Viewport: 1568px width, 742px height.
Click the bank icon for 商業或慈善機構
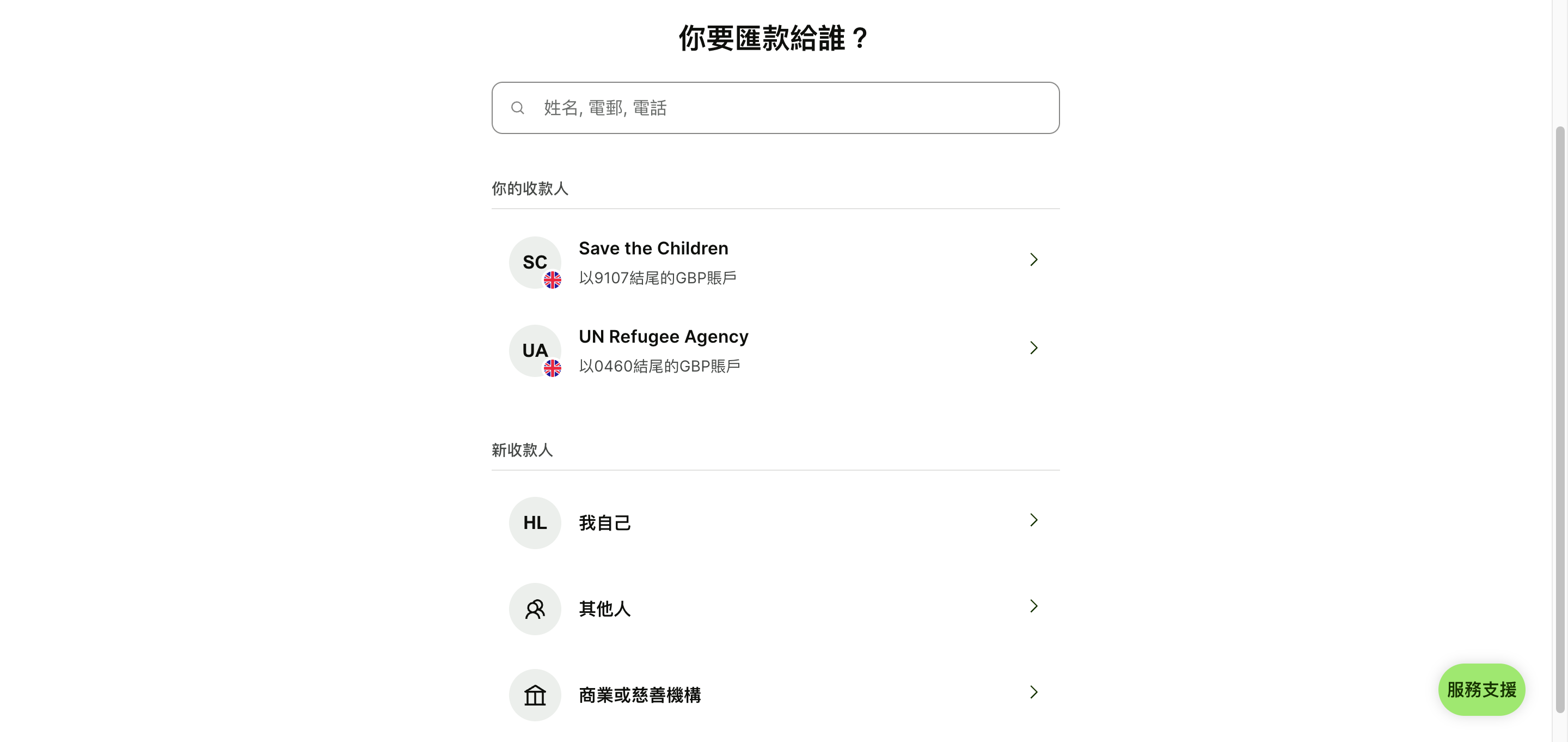tap(535, 695)
